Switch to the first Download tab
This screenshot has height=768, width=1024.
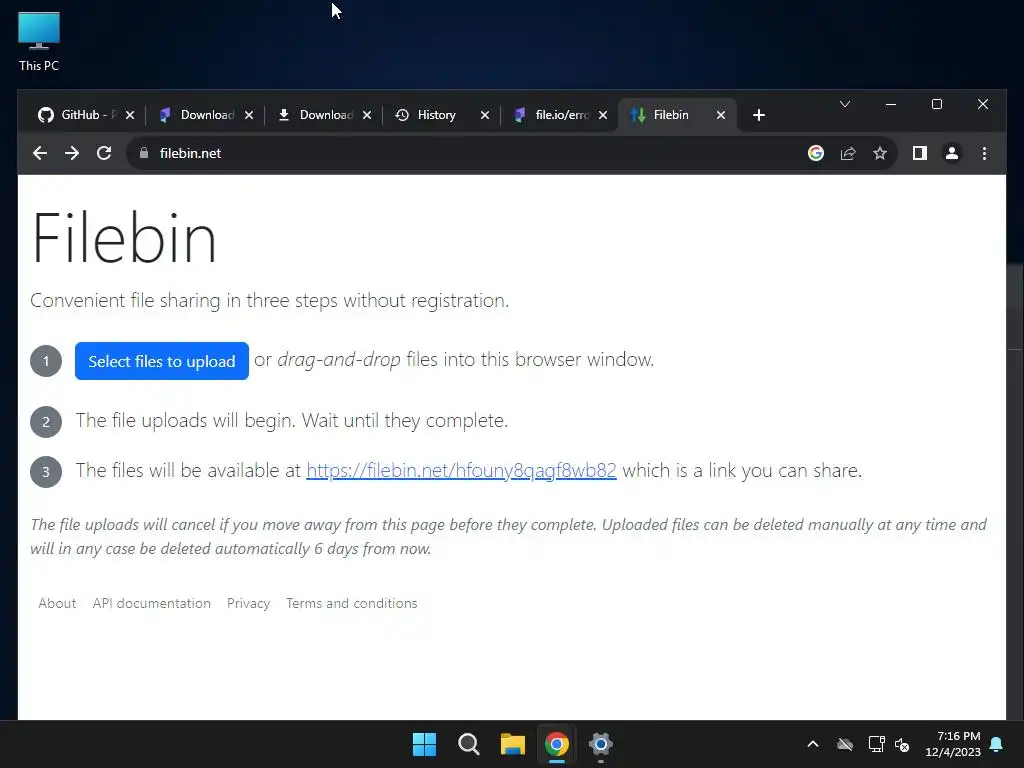click(204, 115)
